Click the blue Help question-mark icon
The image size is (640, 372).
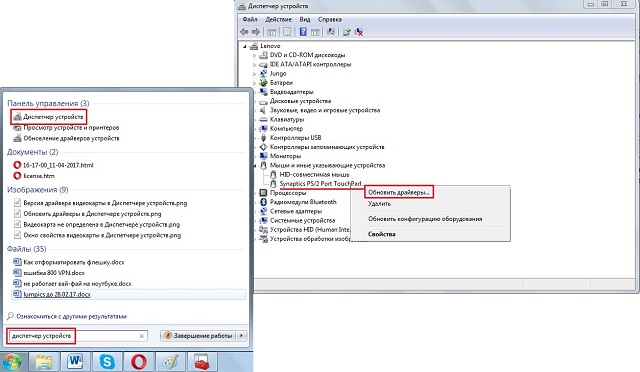tap(303, 32)
